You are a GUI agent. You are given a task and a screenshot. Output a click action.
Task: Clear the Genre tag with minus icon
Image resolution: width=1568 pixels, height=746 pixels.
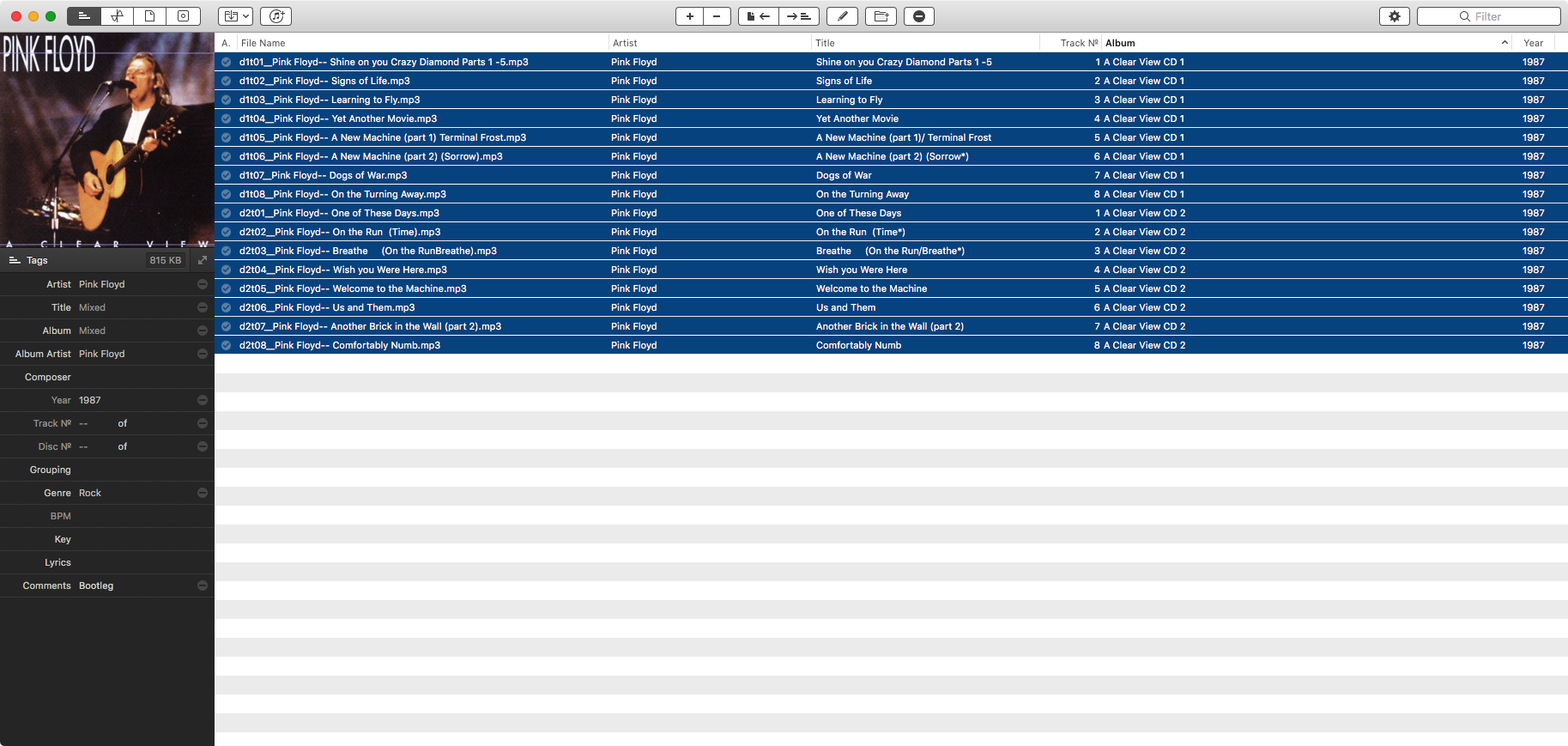(x=203, y=493)
